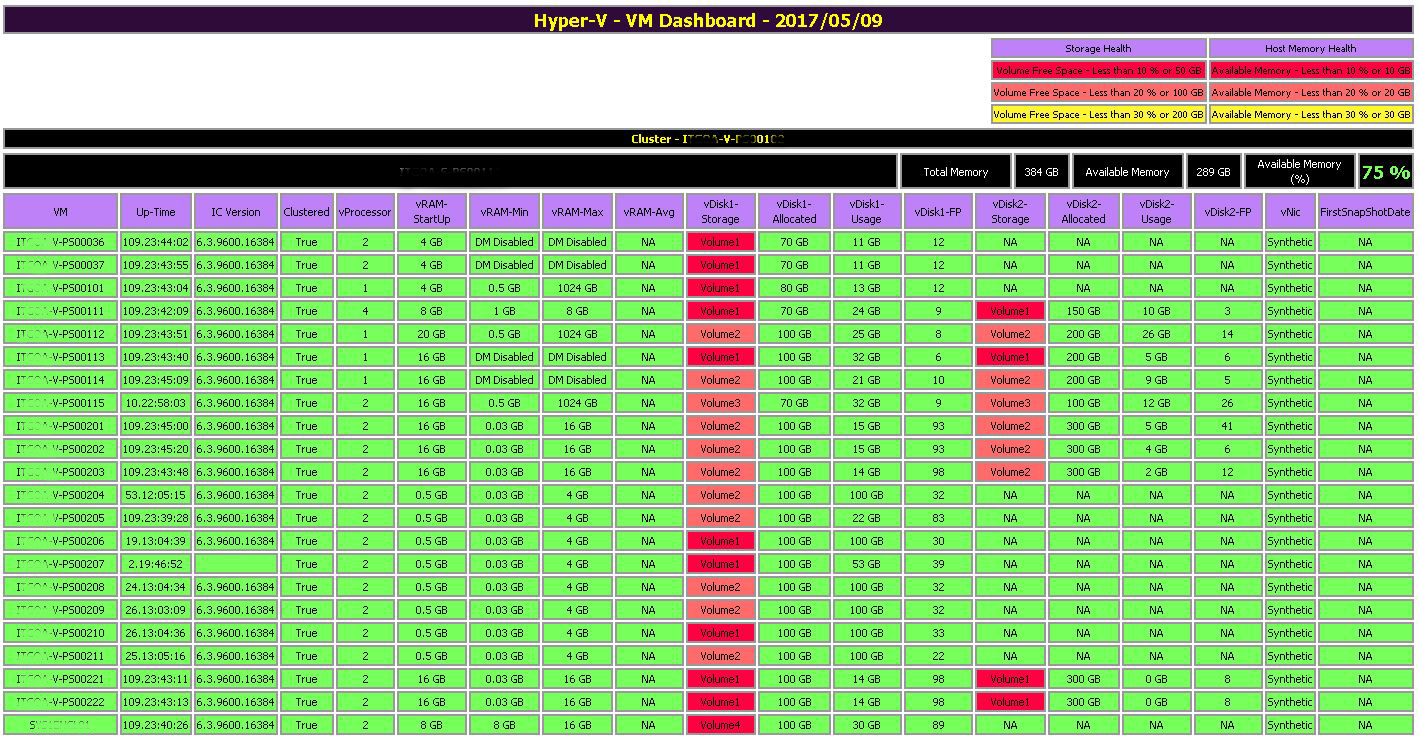
Task: Click up-time value 19.13:04:39
Action: (x=156, y=541)
